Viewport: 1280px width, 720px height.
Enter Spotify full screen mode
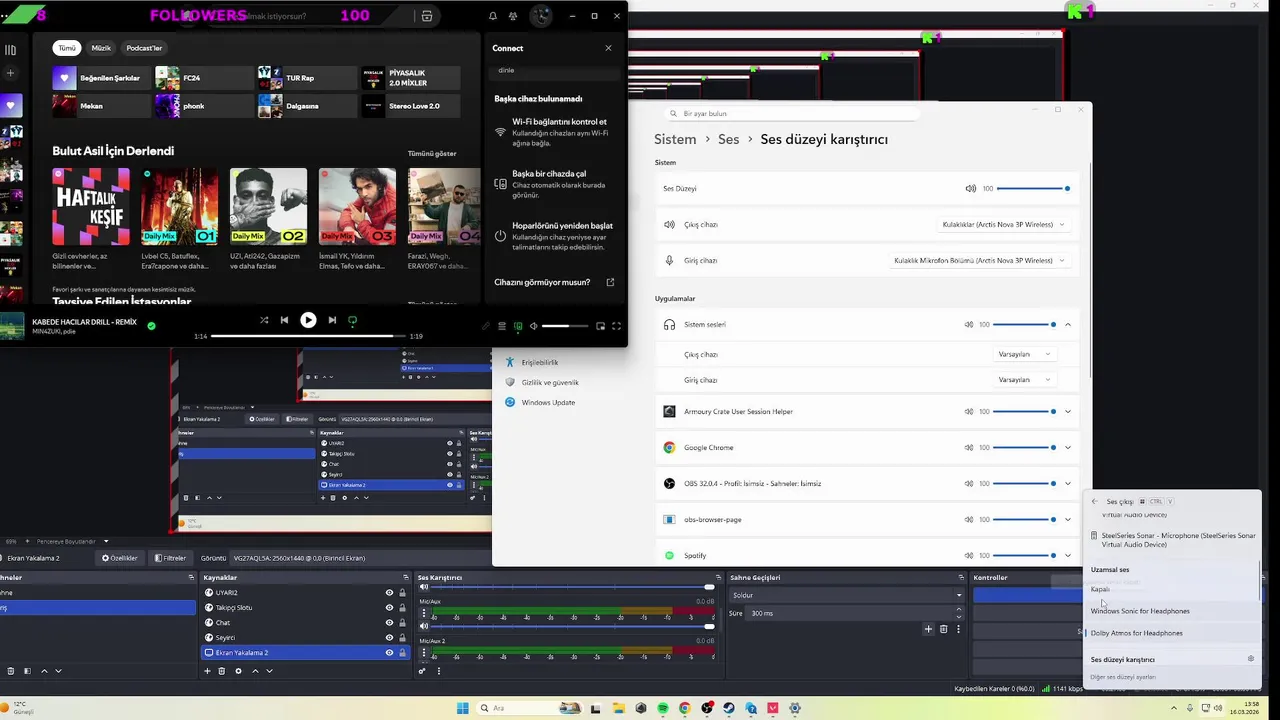click(x=616, y=326)
